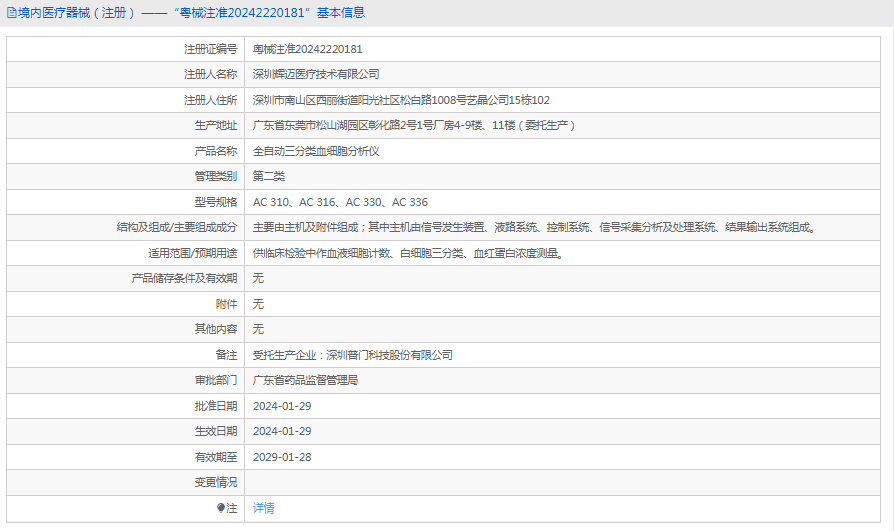Select remark 受托生产企业：深圳普门科技股份有限公司
894x531 pixels.
tap(353, 355)
